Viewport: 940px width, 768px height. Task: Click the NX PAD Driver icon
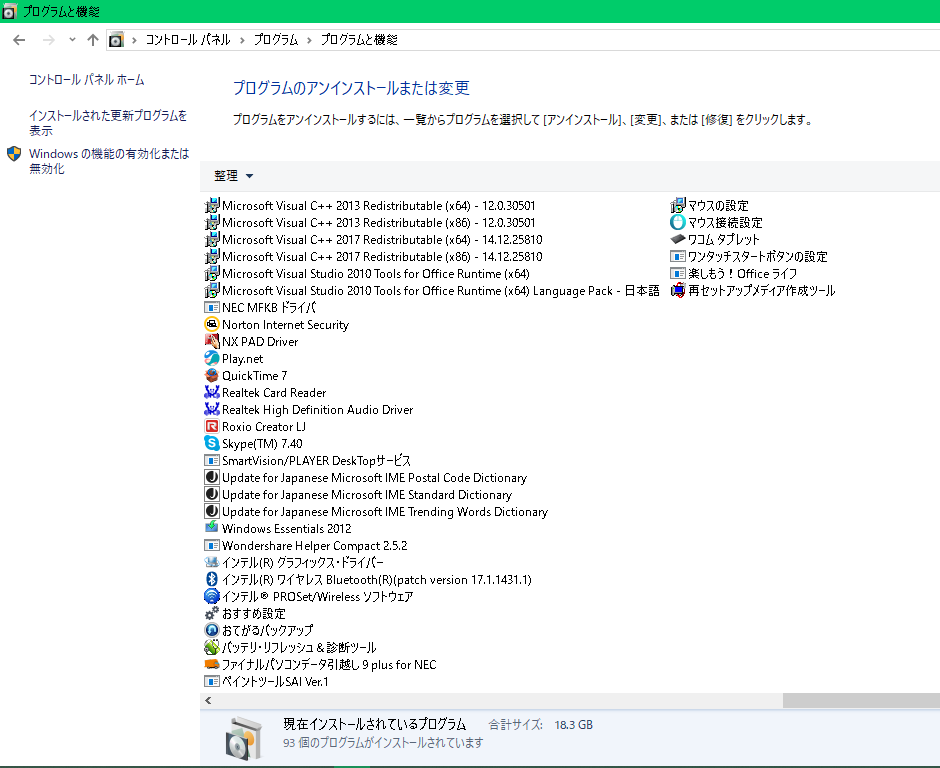212,341
